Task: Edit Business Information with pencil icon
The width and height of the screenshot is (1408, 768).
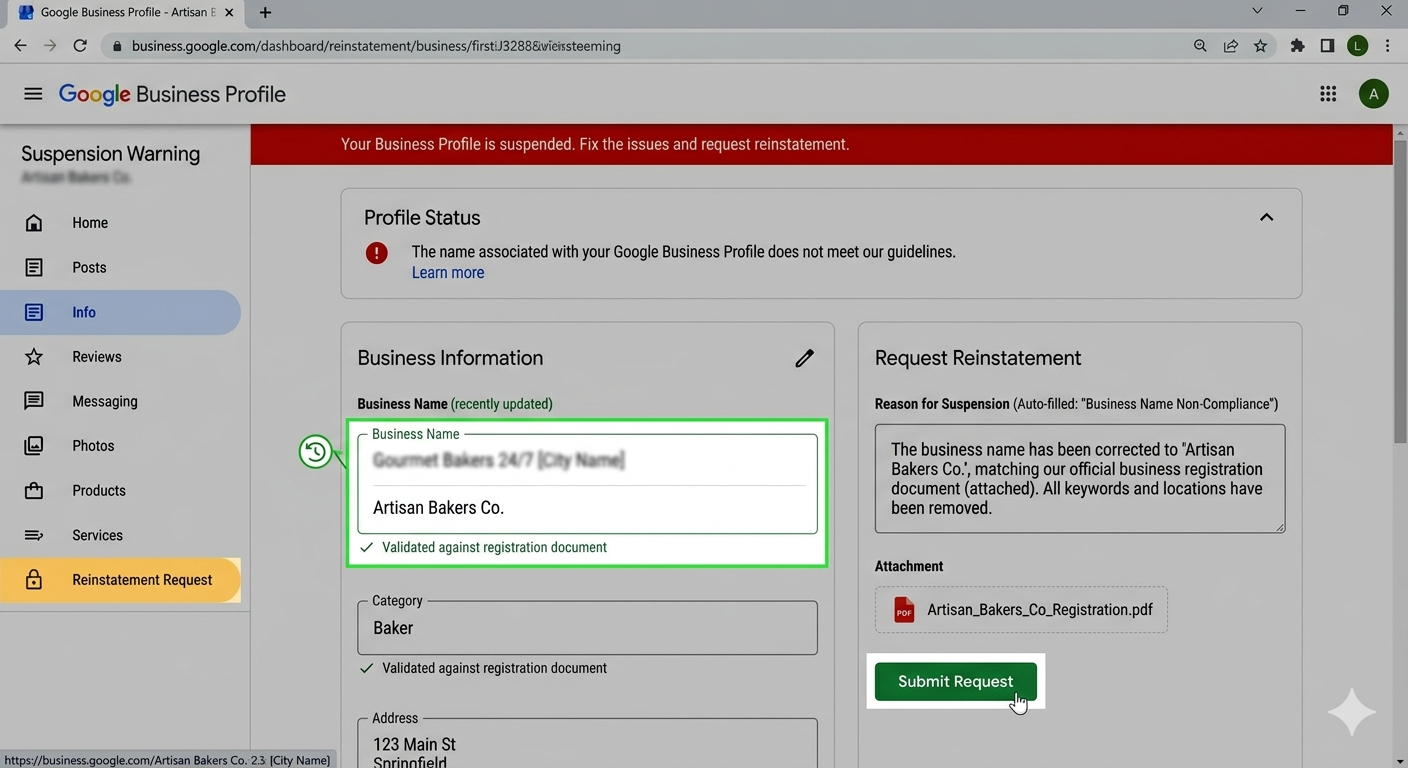Action: [804, 358]
